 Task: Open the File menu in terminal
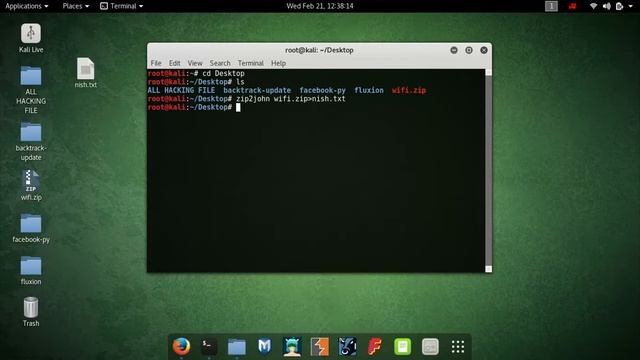[x=156, y=63]
